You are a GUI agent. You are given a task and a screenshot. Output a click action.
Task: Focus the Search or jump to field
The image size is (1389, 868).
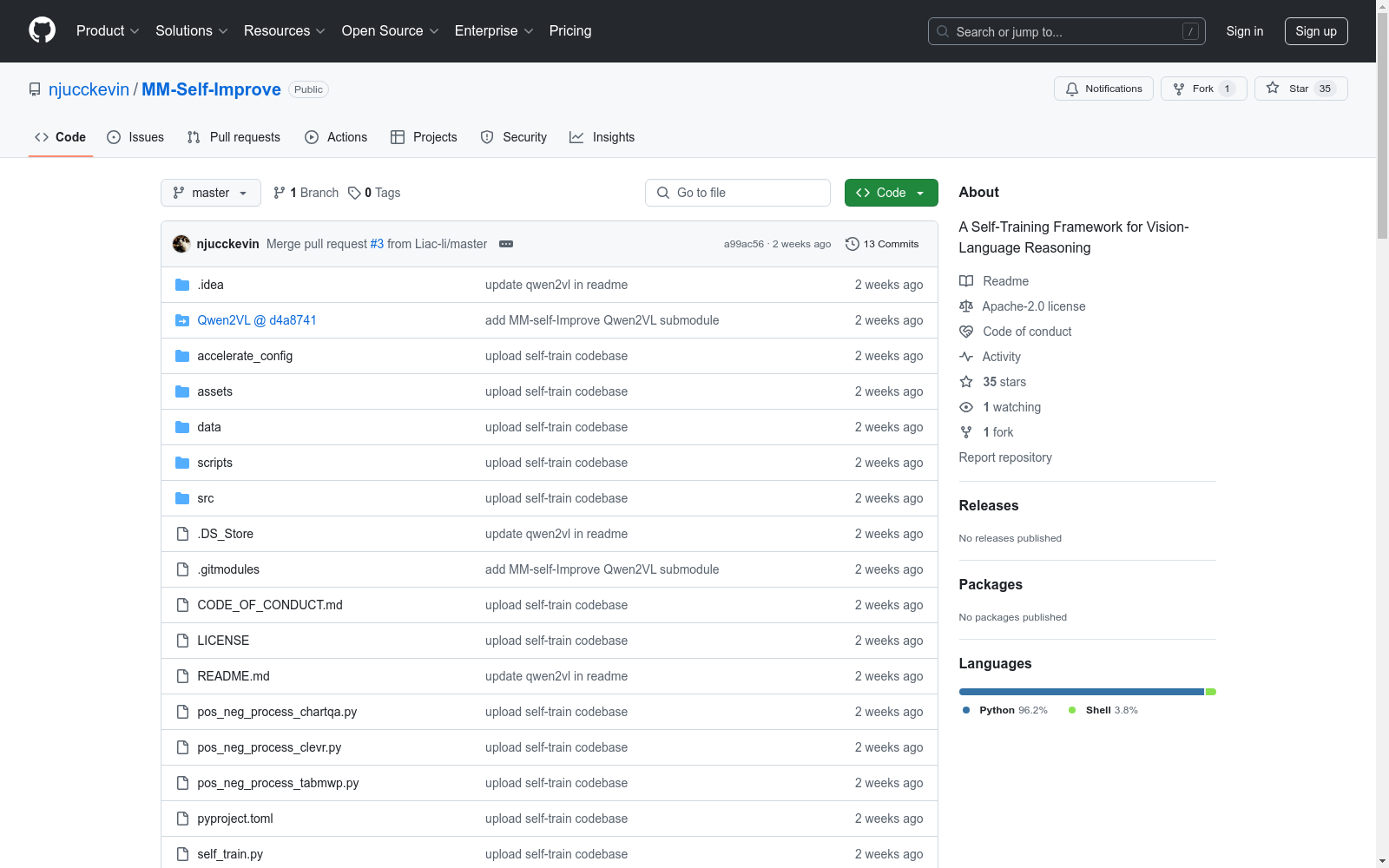(x=1067, y=31)
